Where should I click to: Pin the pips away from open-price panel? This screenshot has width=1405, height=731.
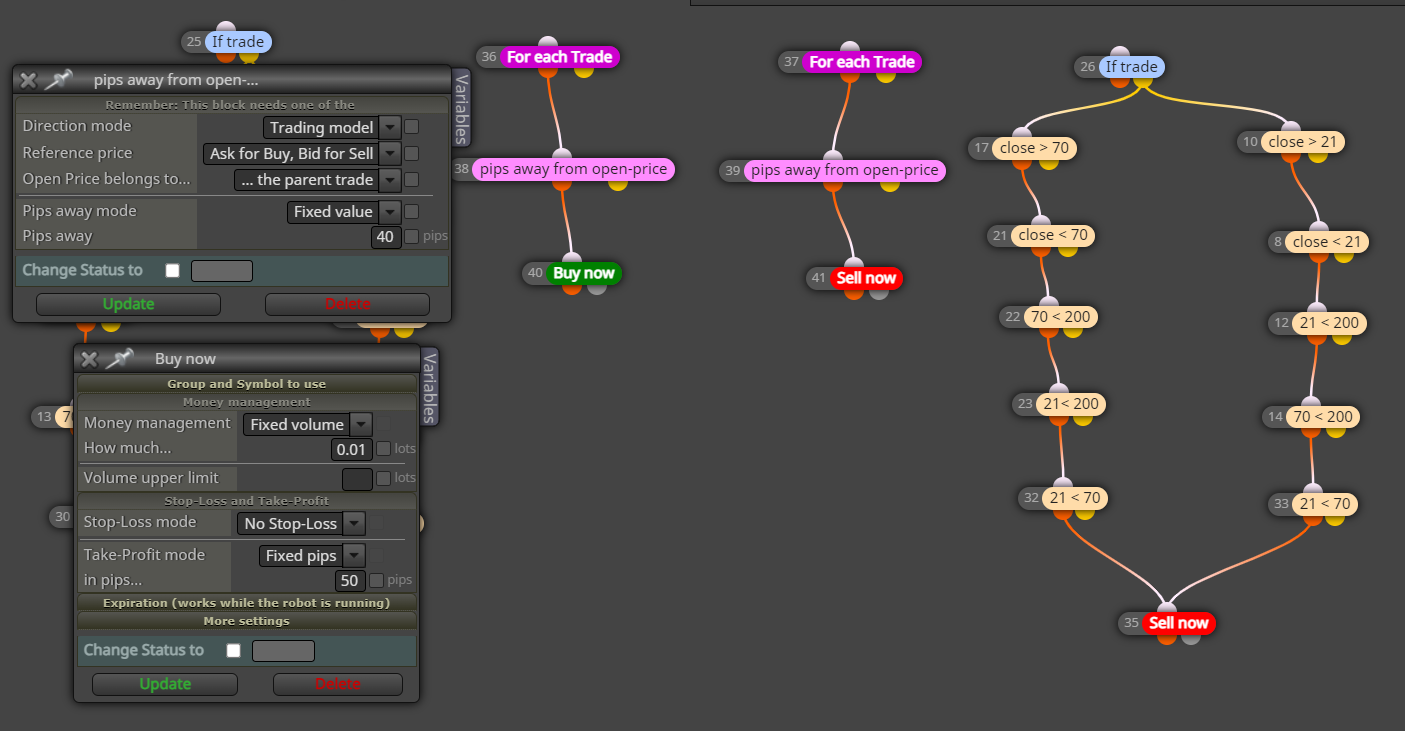pyautogui.click(x=59, y=80)
